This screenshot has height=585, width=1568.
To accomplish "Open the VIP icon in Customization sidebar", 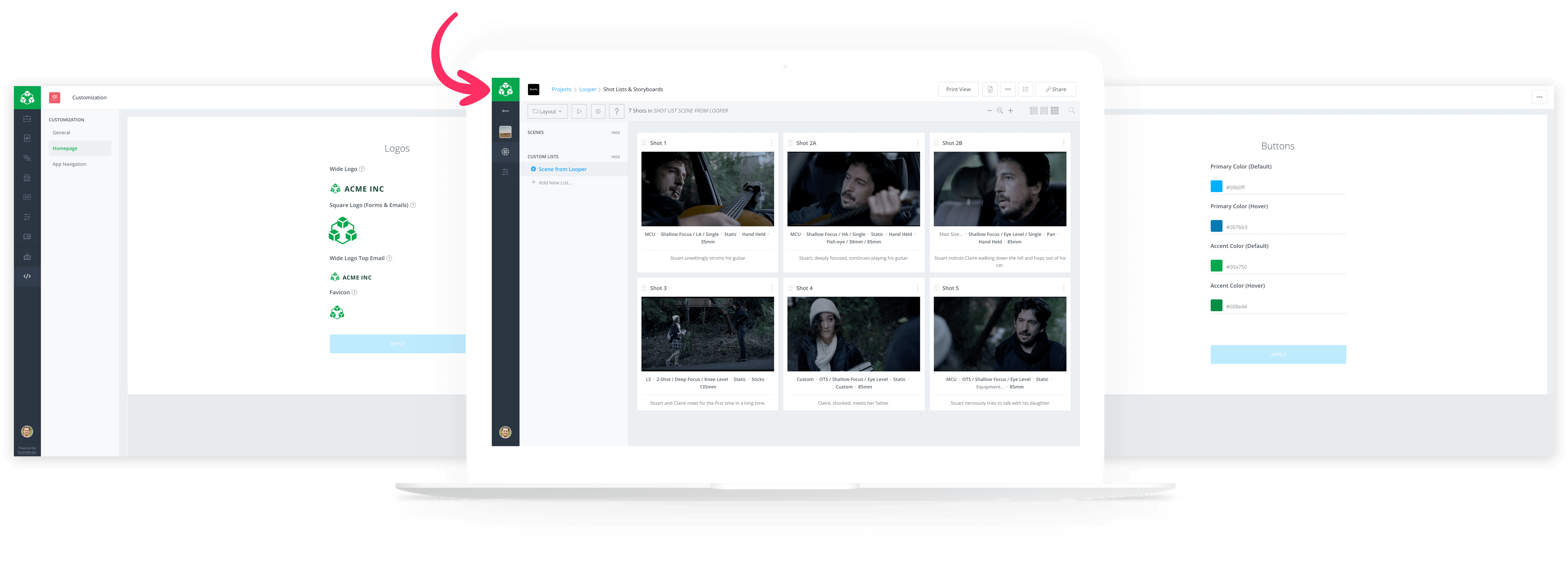I will (x=27, y=197).
